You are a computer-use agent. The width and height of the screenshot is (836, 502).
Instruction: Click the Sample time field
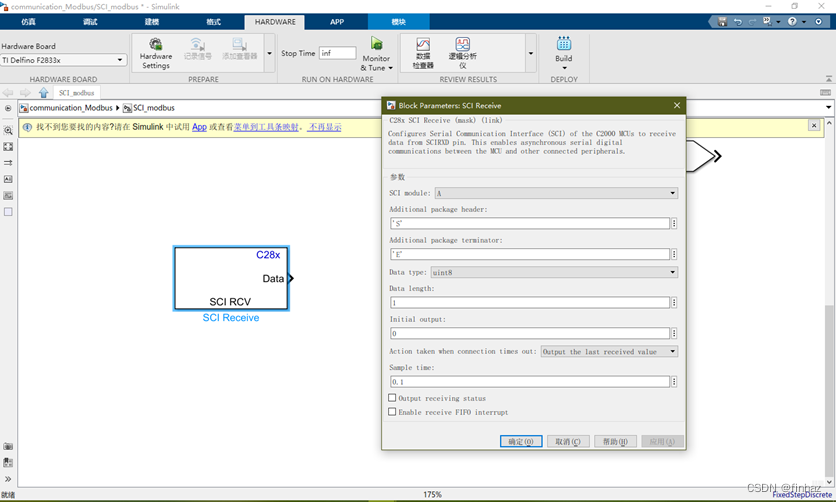pyautogui.click(x=529, y=382)
